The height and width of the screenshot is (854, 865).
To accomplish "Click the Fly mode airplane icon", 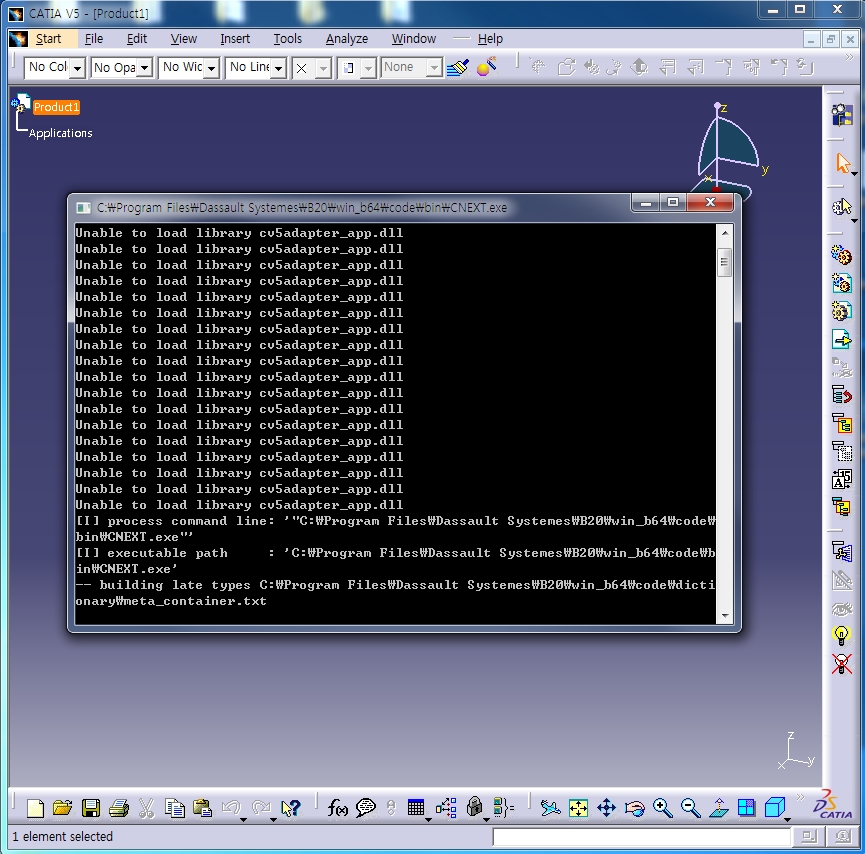I will click(x=550, y=808).
